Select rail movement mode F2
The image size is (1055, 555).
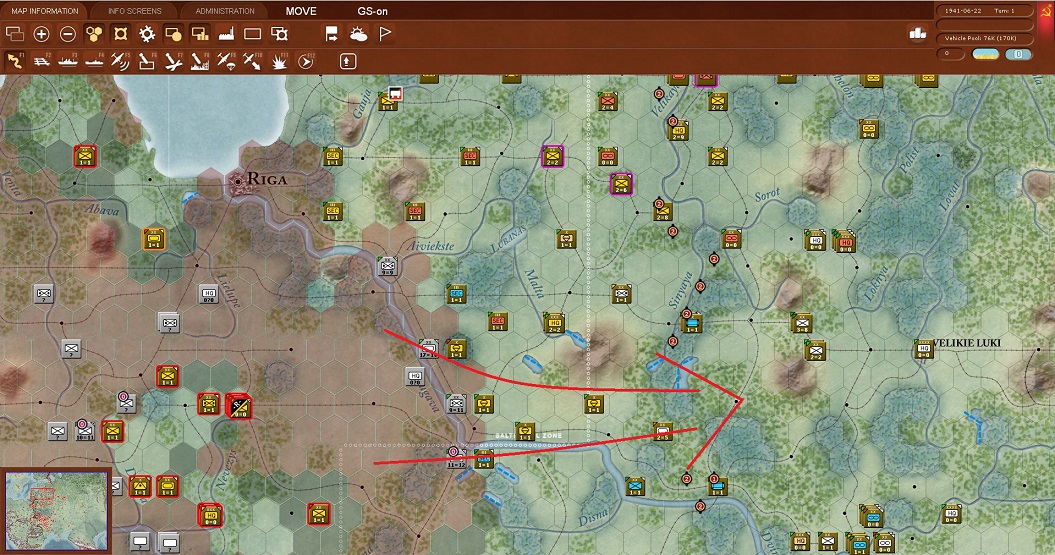point(42,61)
